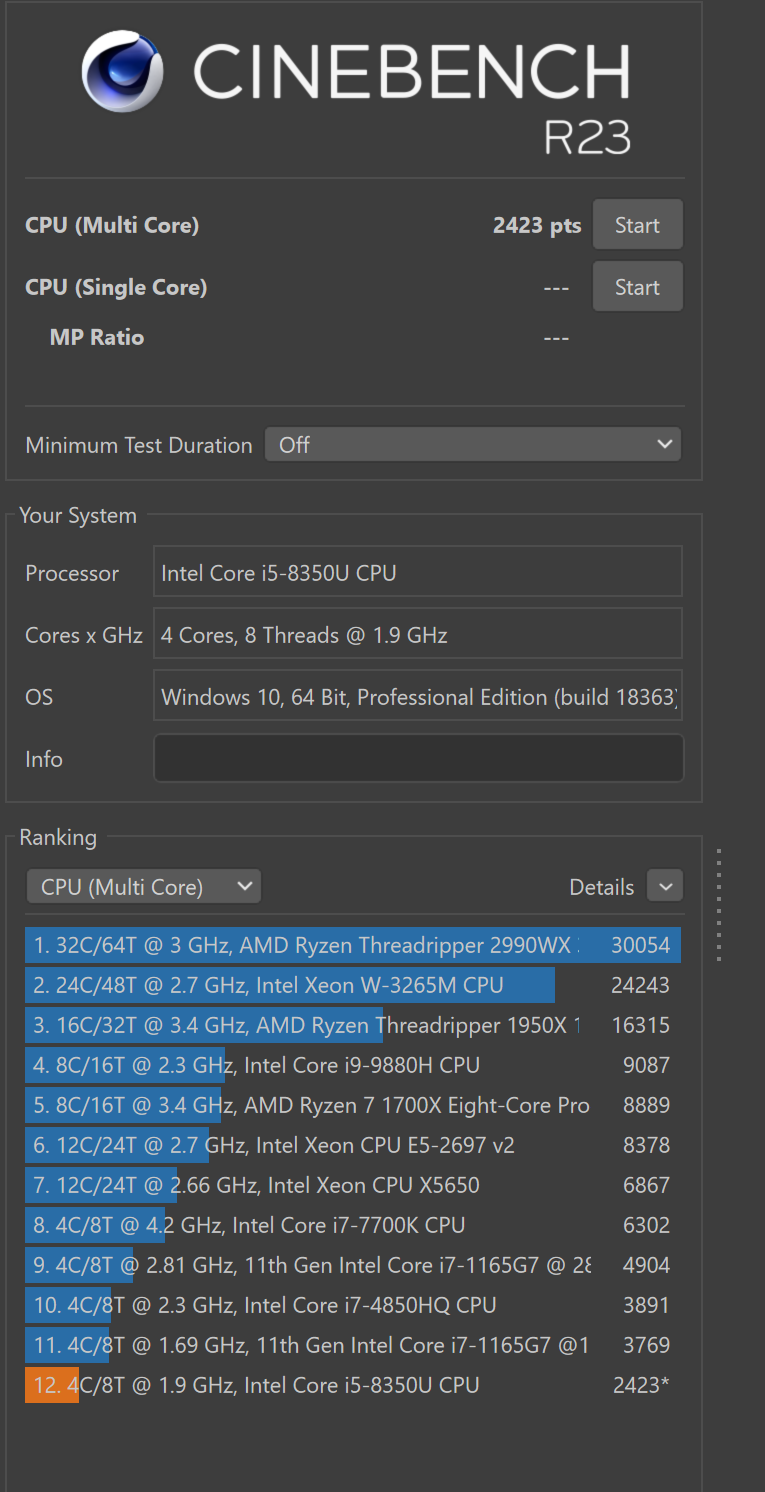The image size is (765, 1492).
Task: Click the OS field showing Windows 10
Action: pyautogui.click(x=418, y=697)
